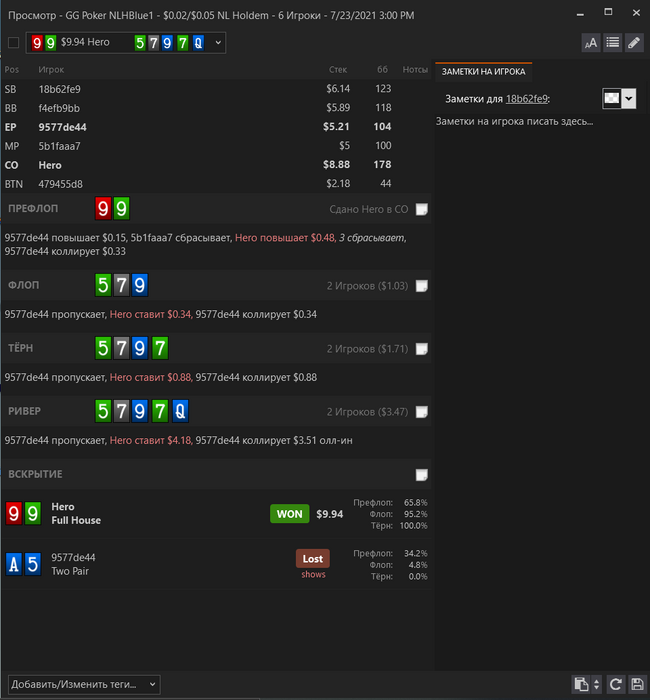This screenshot has width=650, height=700.
Task: Toggle the checkbox next to the hand selector
Action: [13, 43]
